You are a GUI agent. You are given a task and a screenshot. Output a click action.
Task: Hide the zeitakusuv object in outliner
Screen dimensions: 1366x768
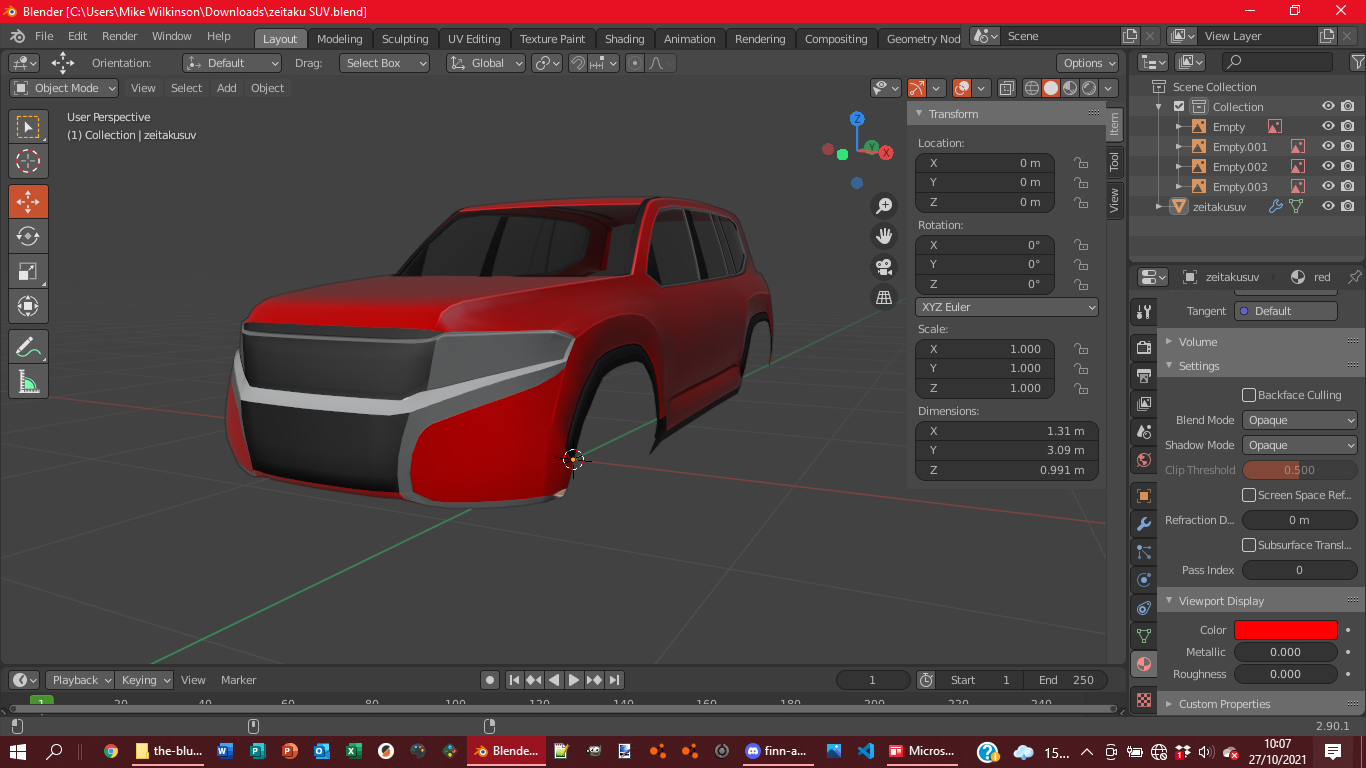coord(1328,207)
